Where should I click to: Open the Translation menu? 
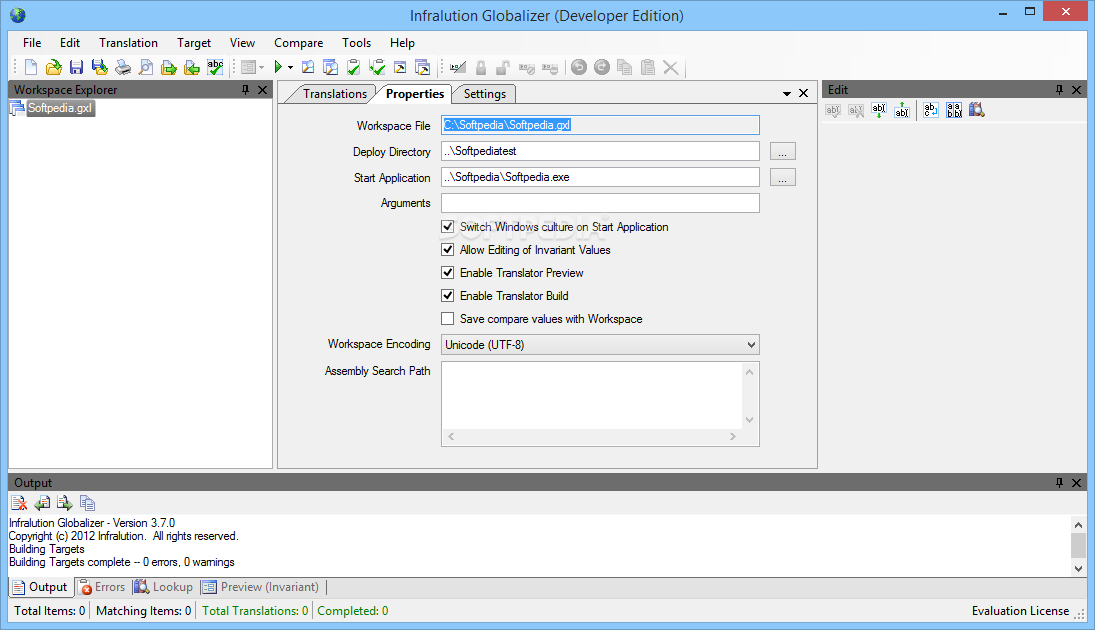[x=128, y=43]
